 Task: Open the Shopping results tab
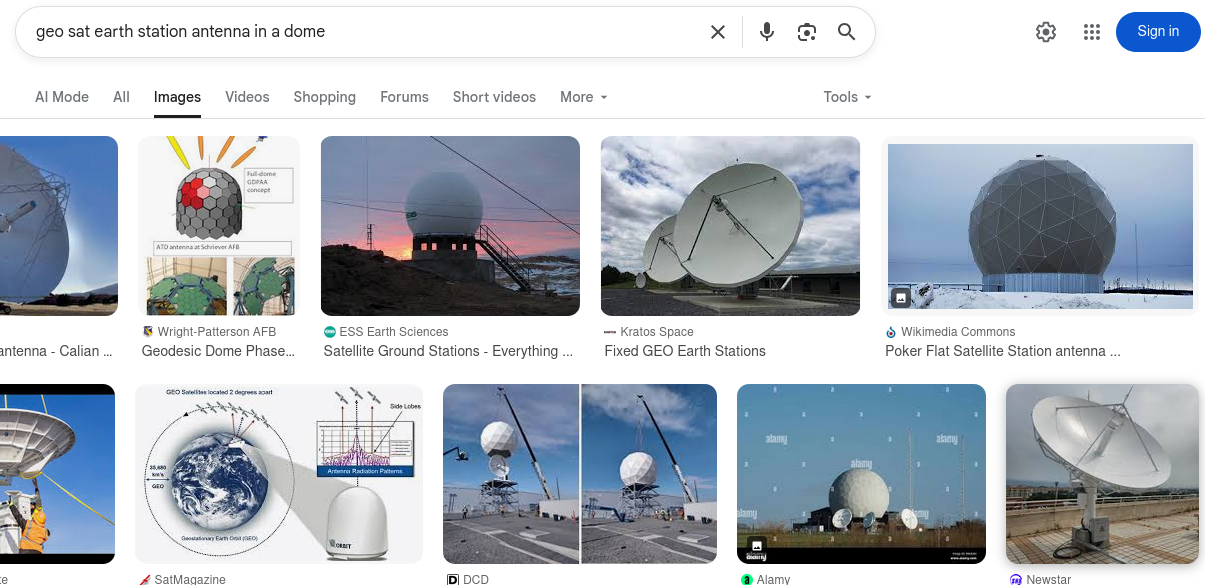click(x=324, y=97)
